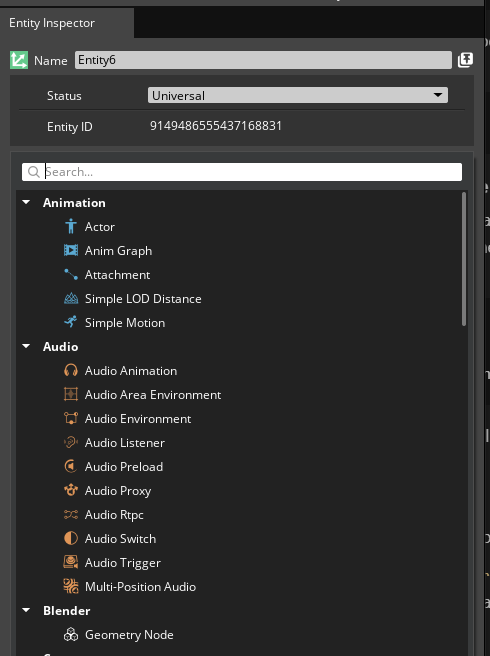Collapse the Animation category

point(26,202)
